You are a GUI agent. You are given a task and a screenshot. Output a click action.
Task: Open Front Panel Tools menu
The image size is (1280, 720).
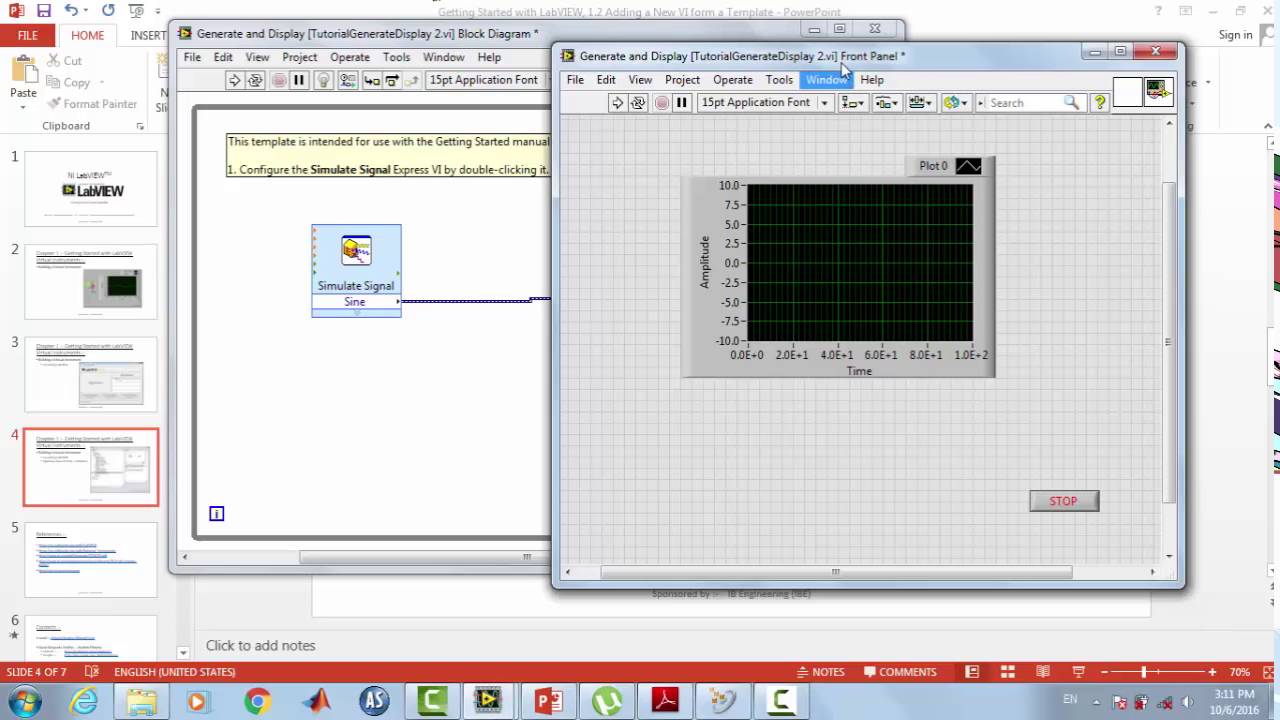[779, 79]
